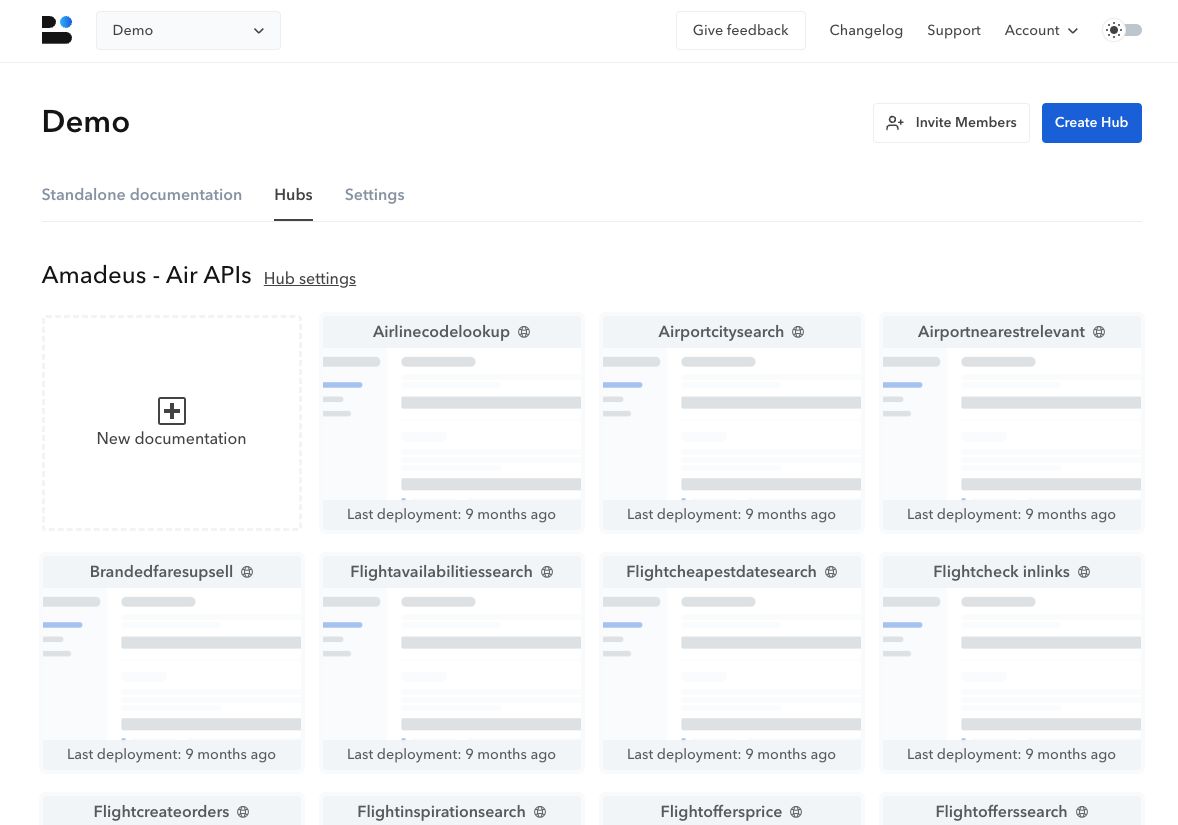Open the Standalone documentation tab

pos(141,195)
